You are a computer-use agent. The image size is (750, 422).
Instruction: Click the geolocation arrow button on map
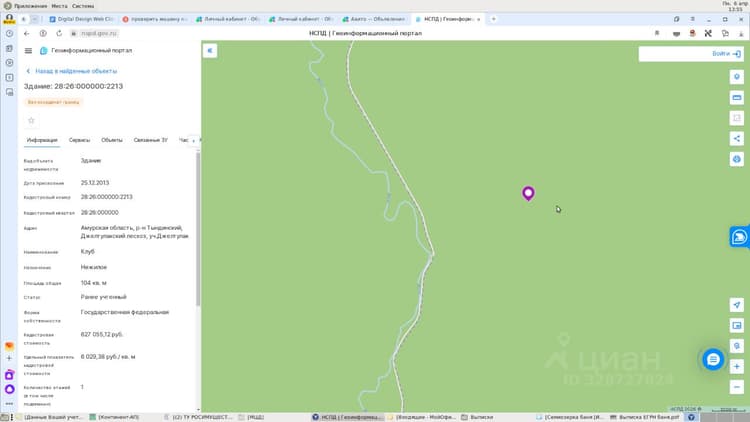point(737,305)
